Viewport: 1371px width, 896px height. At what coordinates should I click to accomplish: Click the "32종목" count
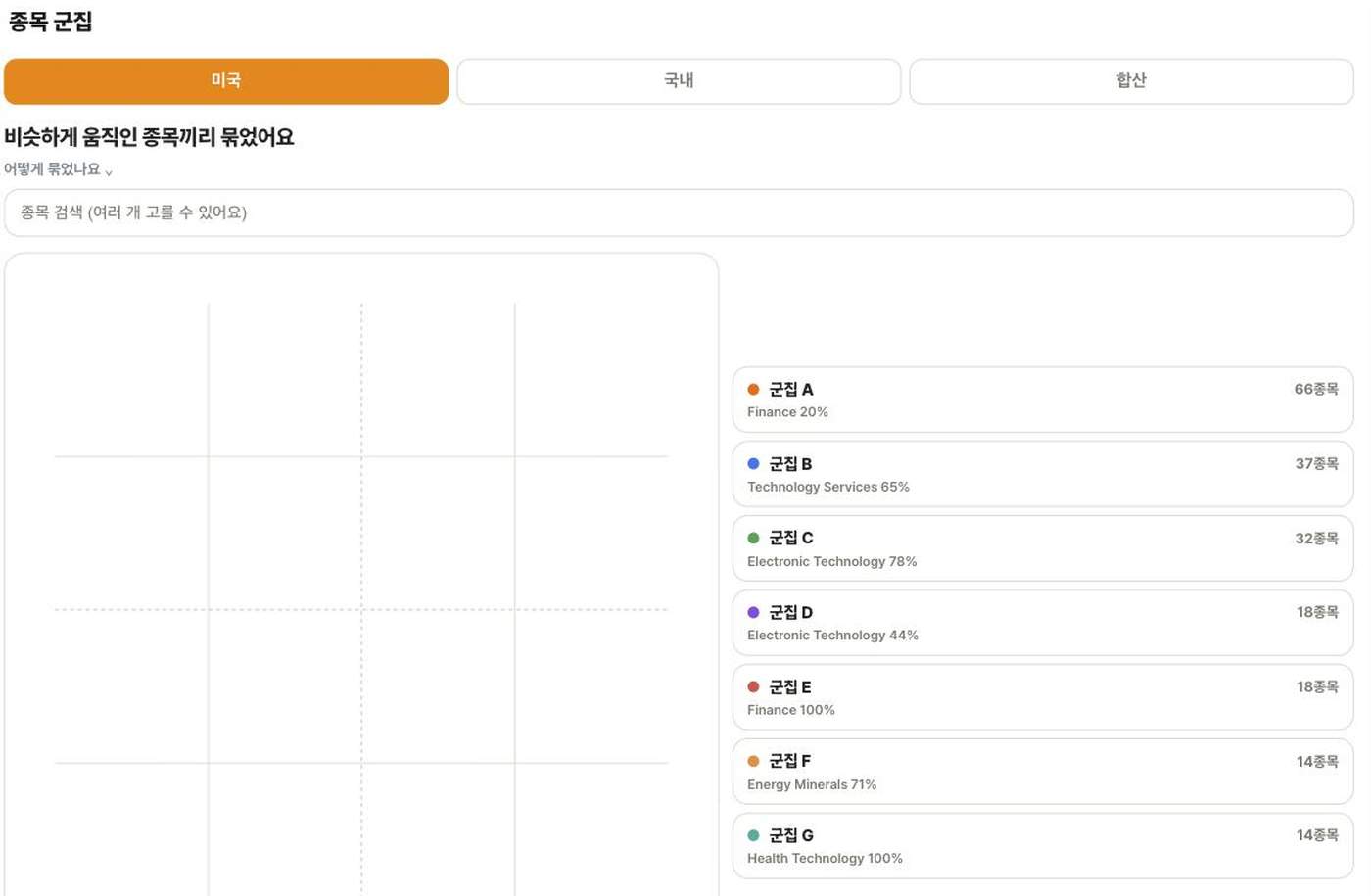1316,538
